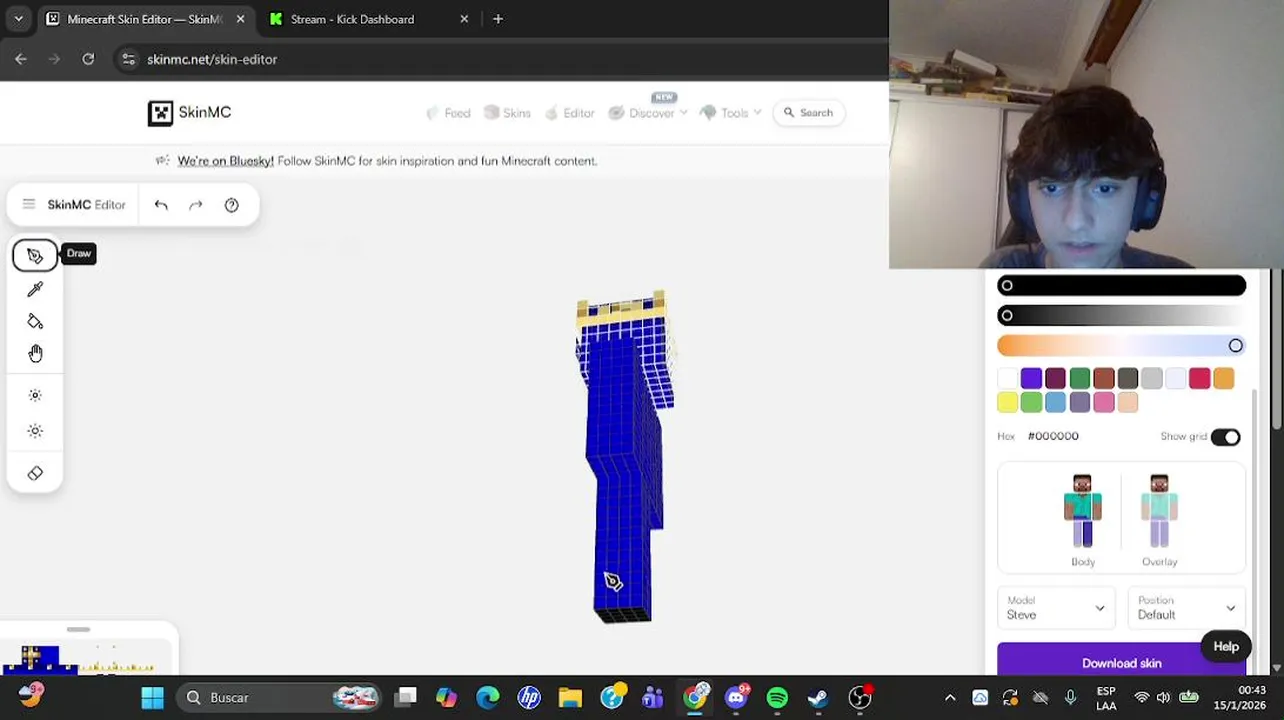1284x720 pixels.
Task: Select the Overlay layer preview
Action: coord(1159,520)
